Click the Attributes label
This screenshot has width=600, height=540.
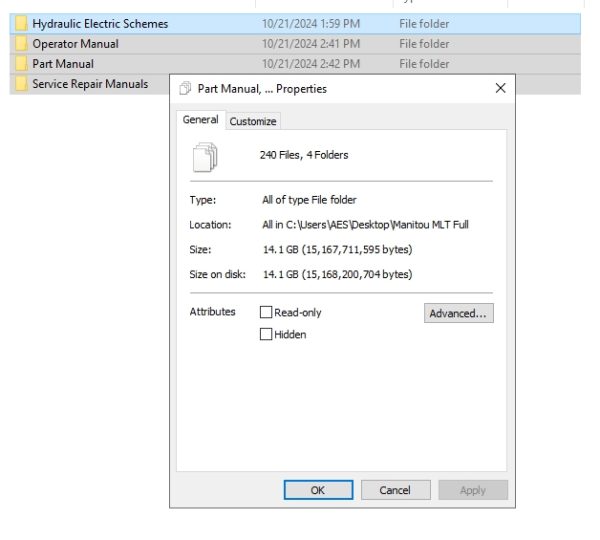coord(212,312)
